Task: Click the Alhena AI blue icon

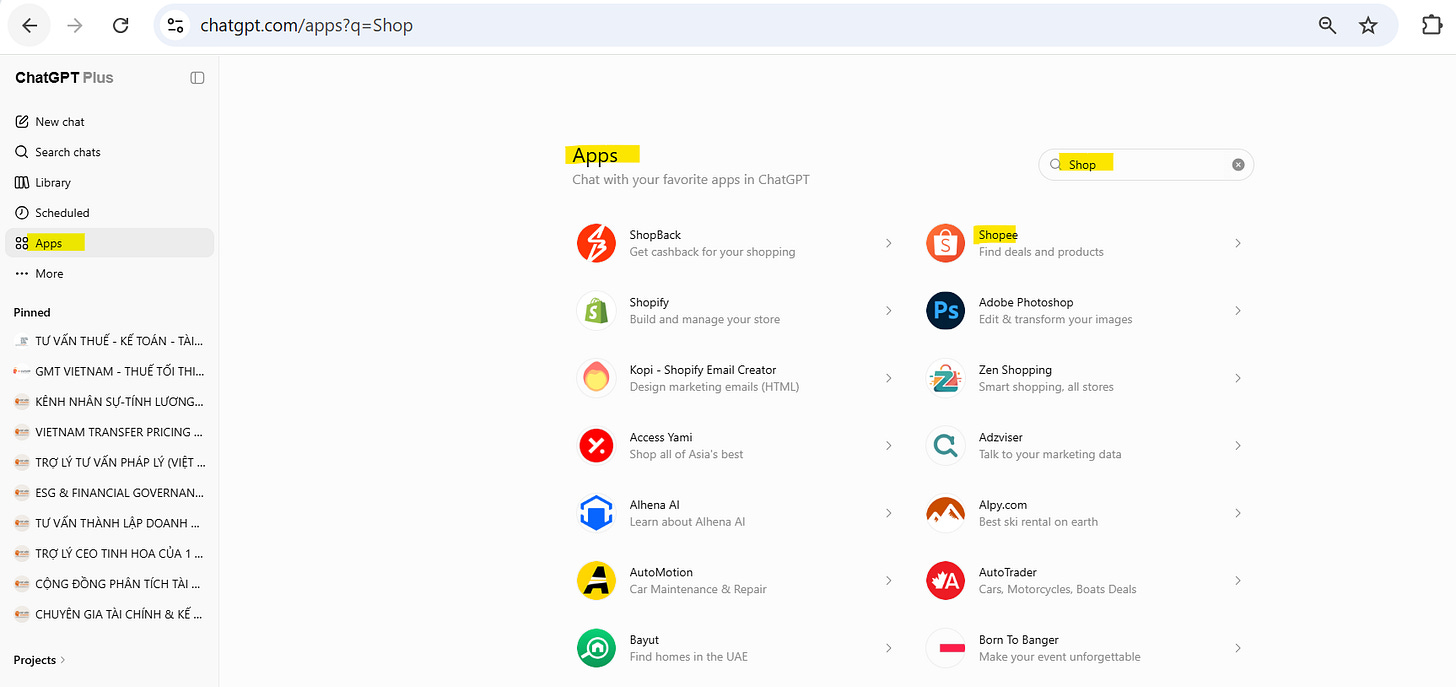Action: [x=596, y=513]
